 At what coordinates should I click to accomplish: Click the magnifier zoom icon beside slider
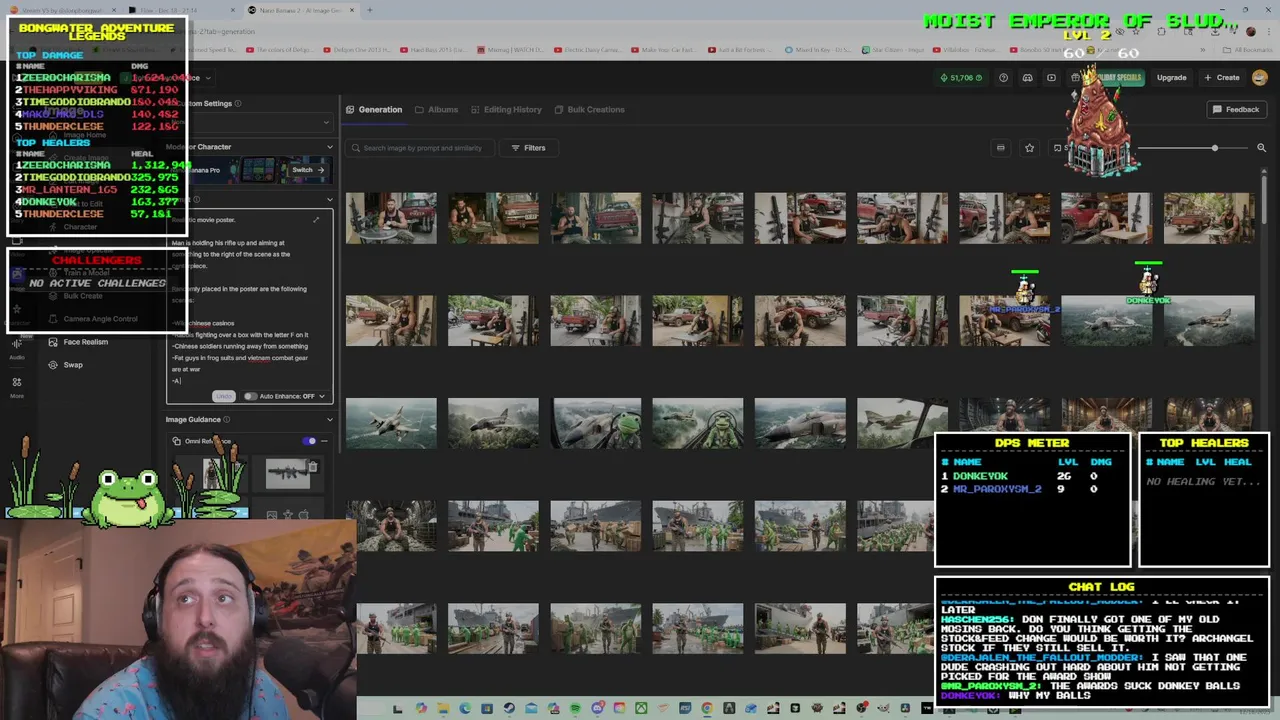tap(1261, 148)
